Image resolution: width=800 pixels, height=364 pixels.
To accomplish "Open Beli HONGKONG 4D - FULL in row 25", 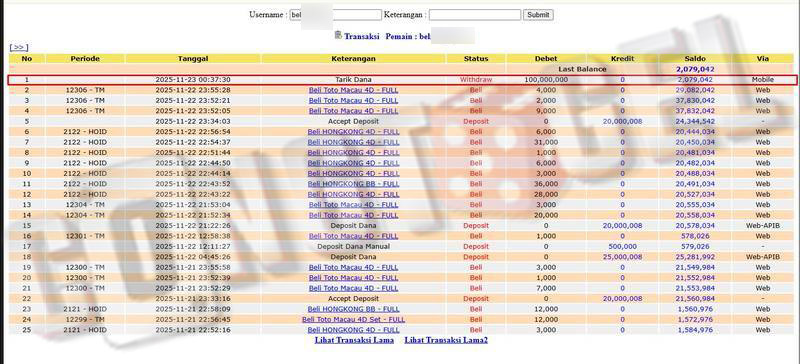I will (353, 330).
